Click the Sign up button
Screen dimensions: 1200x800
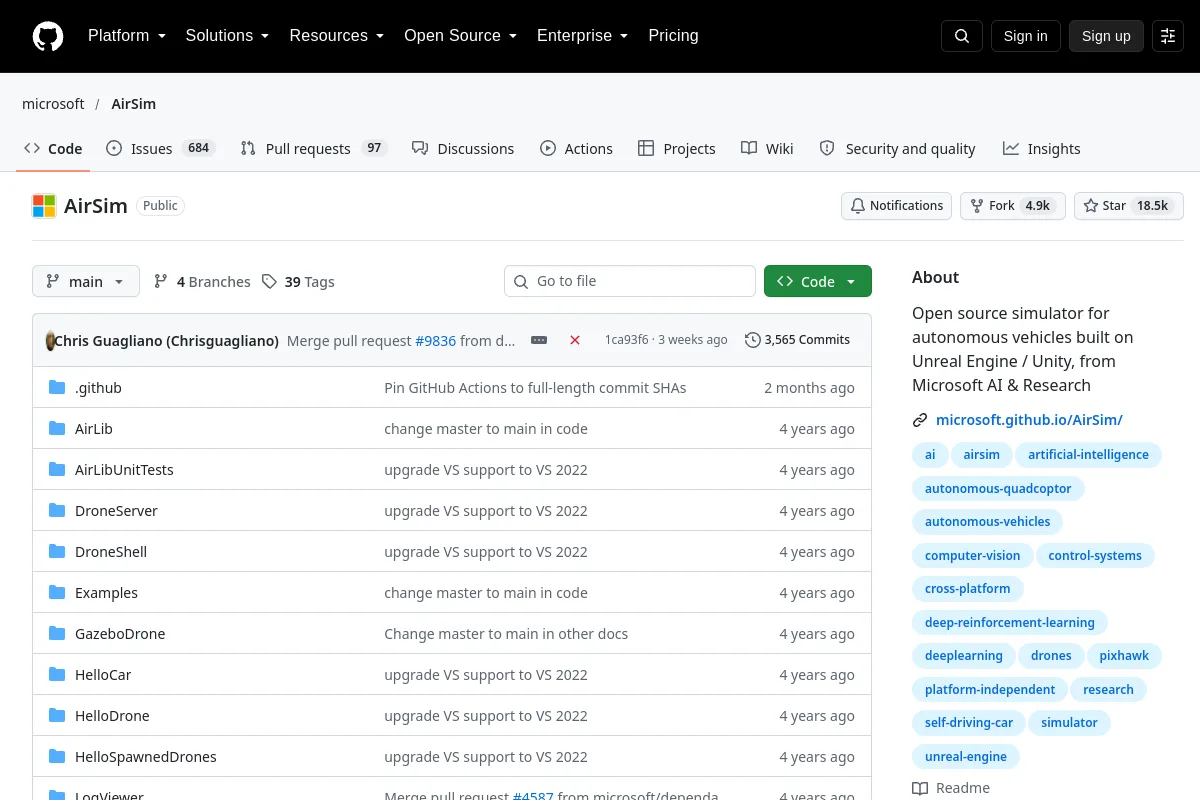point(1106,36)
